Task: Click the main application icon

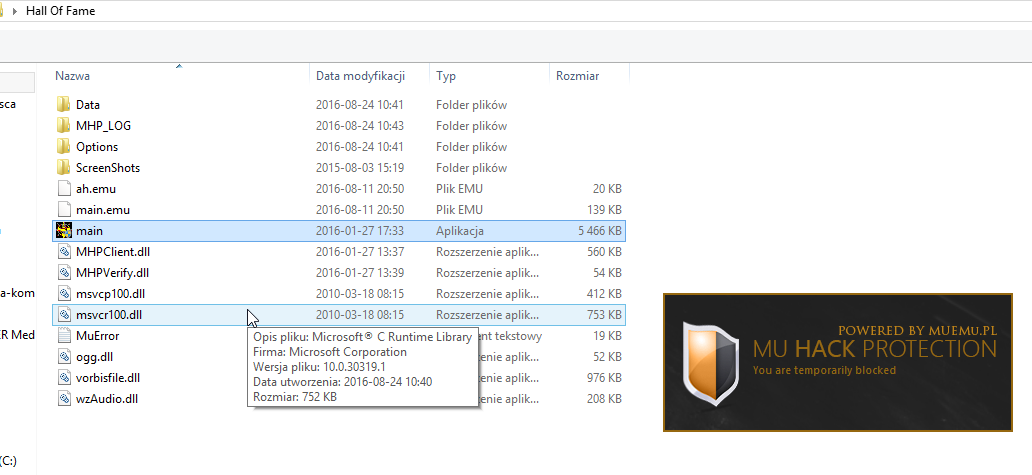Action: tap(63, 230)
